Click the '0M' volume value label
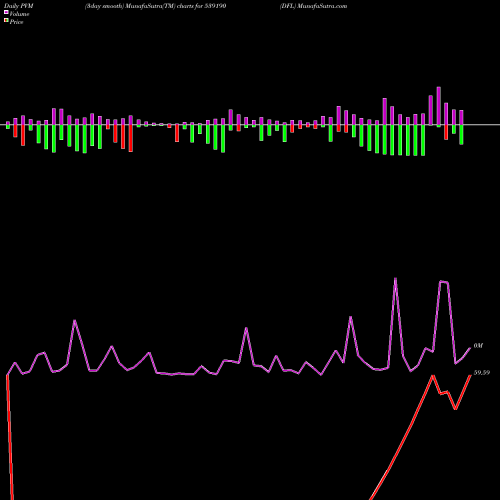Viewport: 500px width, 500px height. point(478,346)
